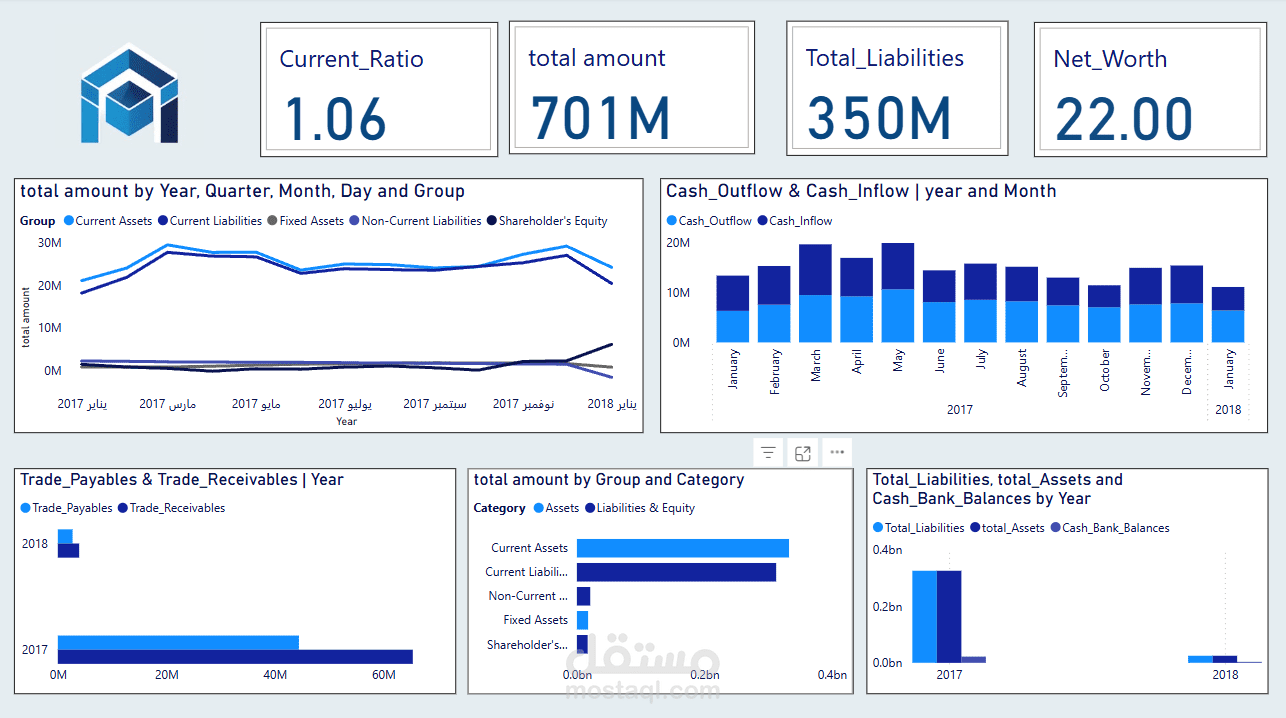The height and width of the screenshot is (718, 1286).
Task: Select the Net_Worth 22.00 card
Action: pyautogui.click(x=1150, y=90)
